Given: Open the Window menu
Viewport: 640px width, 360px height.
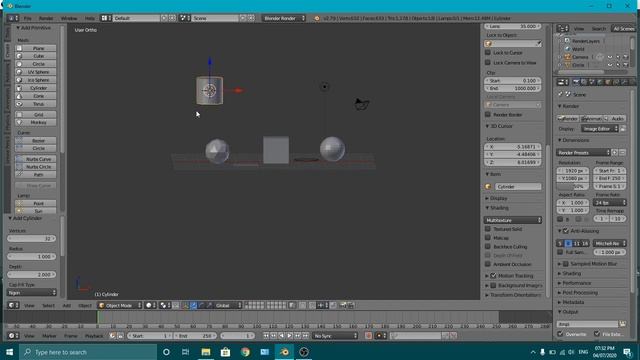Looking at the screenshot, I should pos(69,18).
